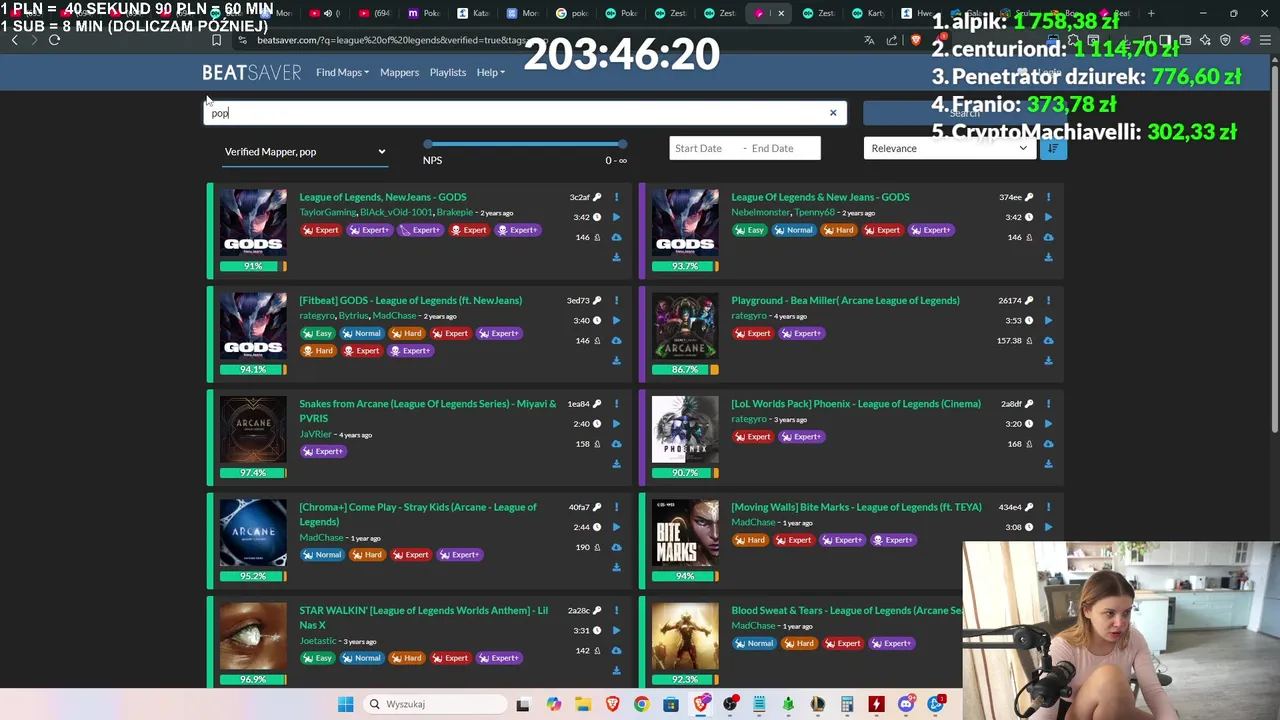The width and height of the screenshot is (1280, 720).
Task: Download zip of League Of Legends & New Jeans - GODS
Action: click(1048, 257)
